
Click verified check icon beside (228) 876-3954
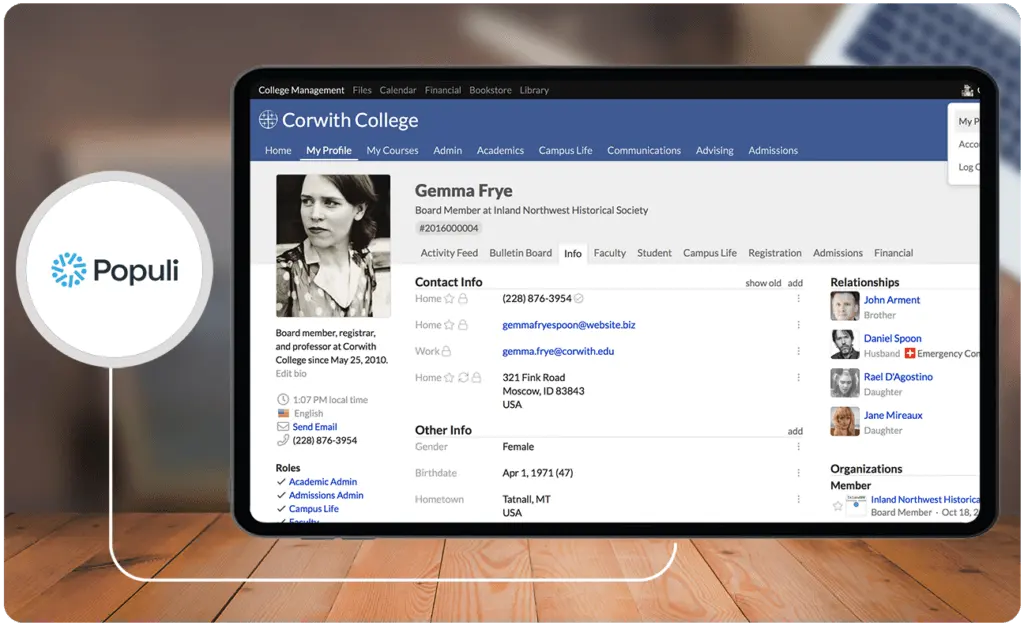[x=579, y=298]
